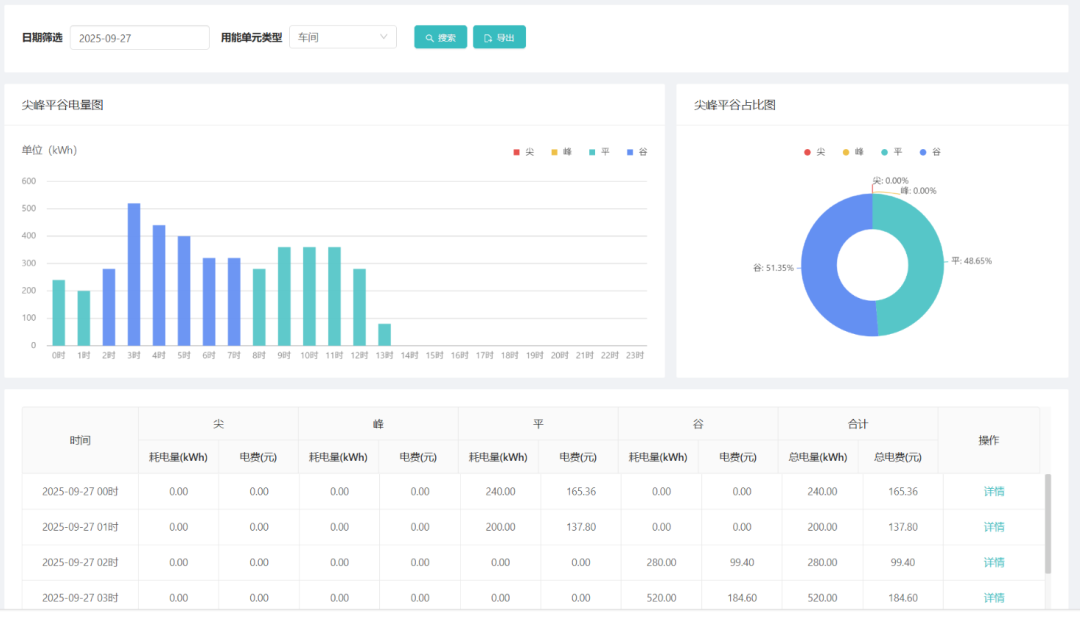Viewport: 1080px width, 618px height.
Task: Open details for the 2025-09-27 02时 row
Action: [993, 562]
